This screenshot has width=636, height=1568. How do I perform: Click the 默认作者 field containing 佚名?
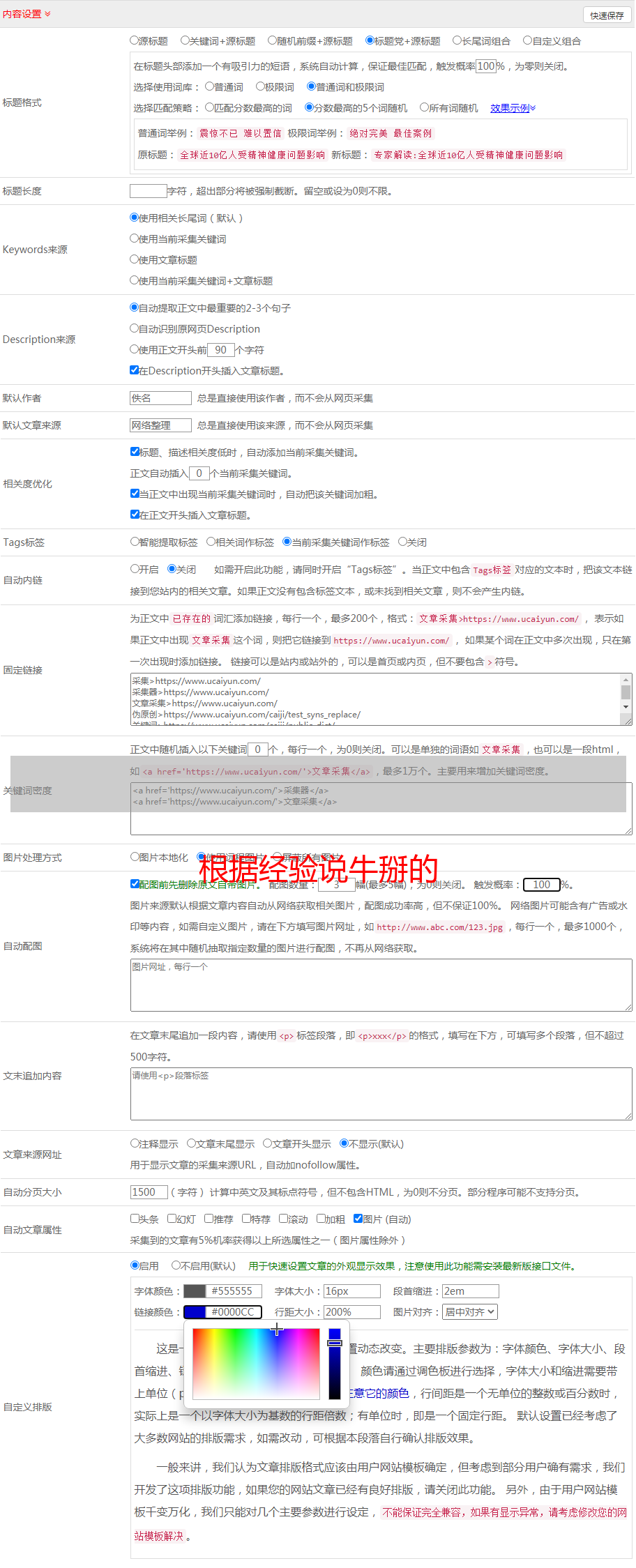160,398
